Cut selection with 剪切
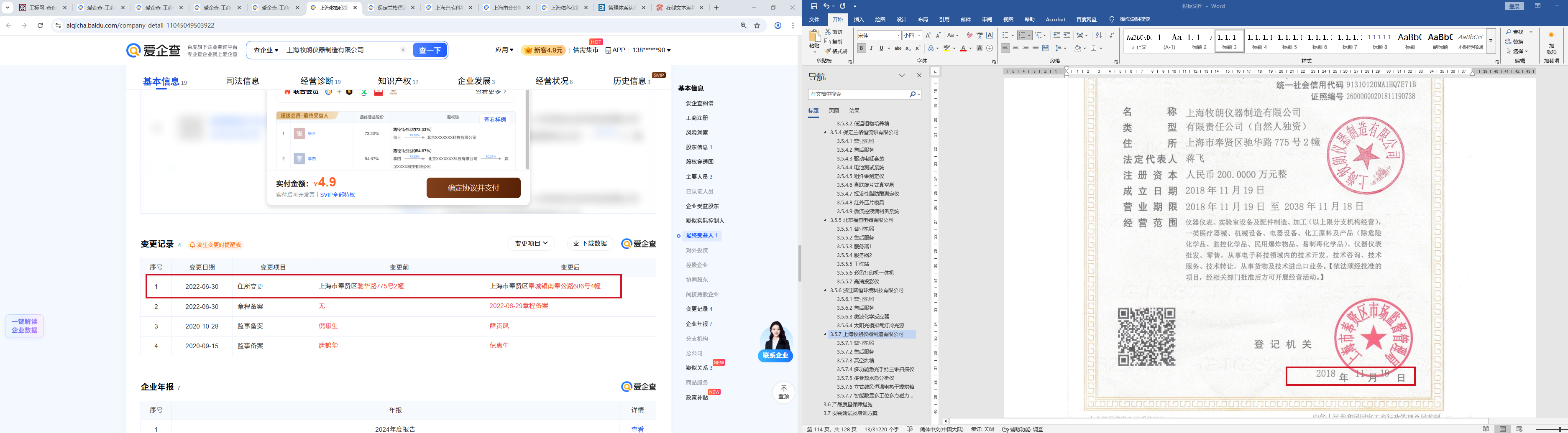Screen dimensions: 1568x433 tap(834, 32)
